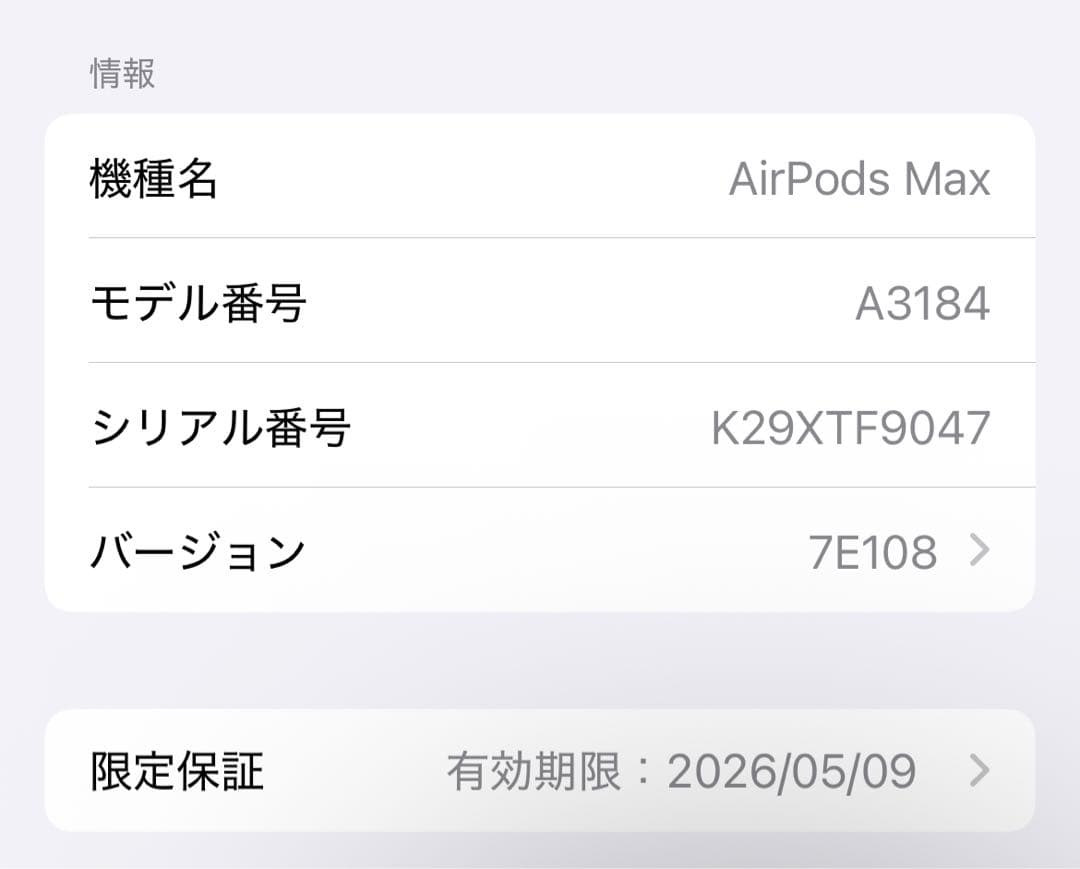
Task: Select the 限定保証 warranty row
Action: coord(540,771)
